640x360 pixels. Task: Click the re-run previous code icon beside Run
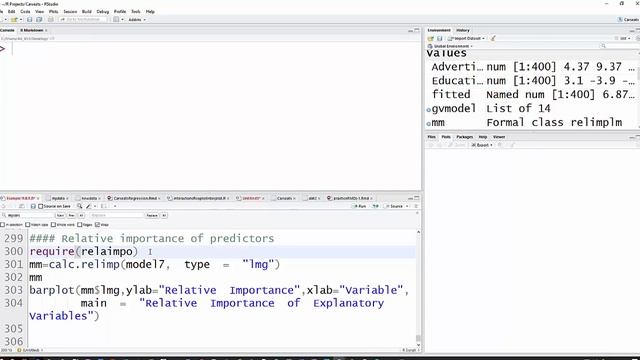[x=376, y=206]
